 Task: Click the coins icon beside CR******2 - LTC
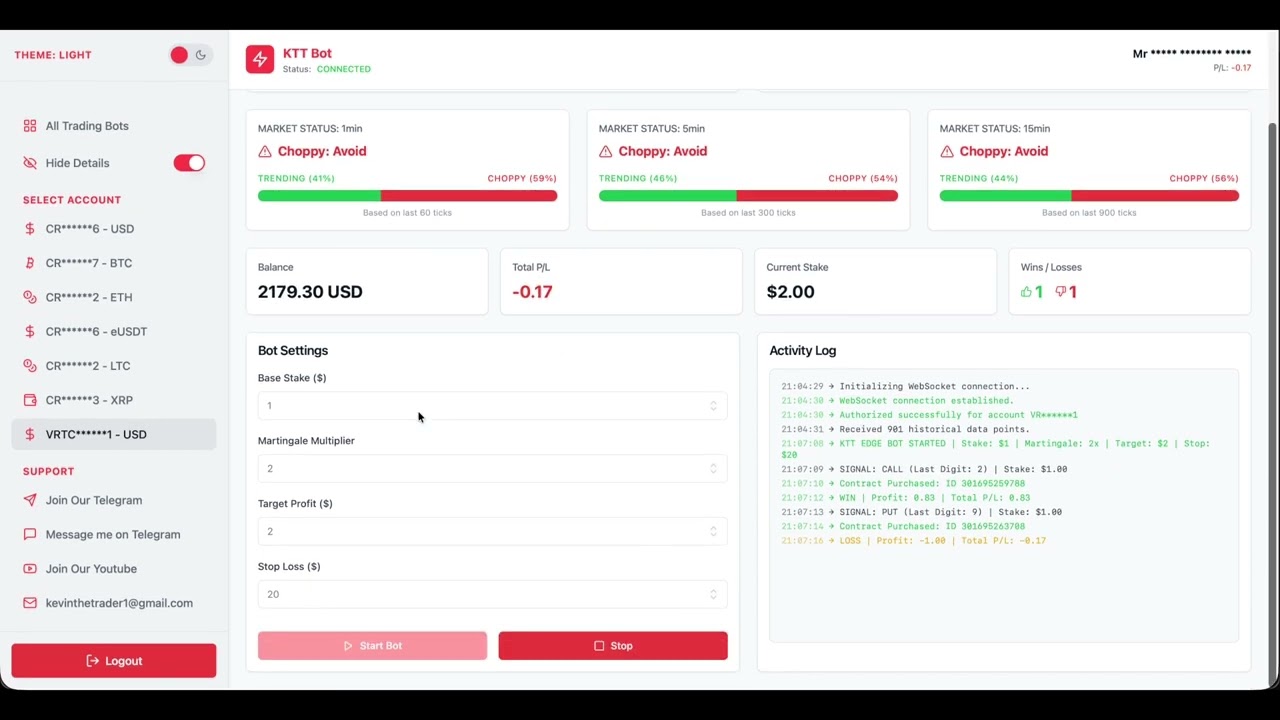[x=30, y=366]
